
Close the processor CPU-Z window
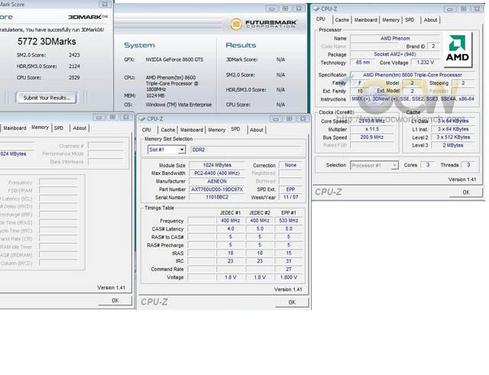pyautogui.click(x=477, y=9)
